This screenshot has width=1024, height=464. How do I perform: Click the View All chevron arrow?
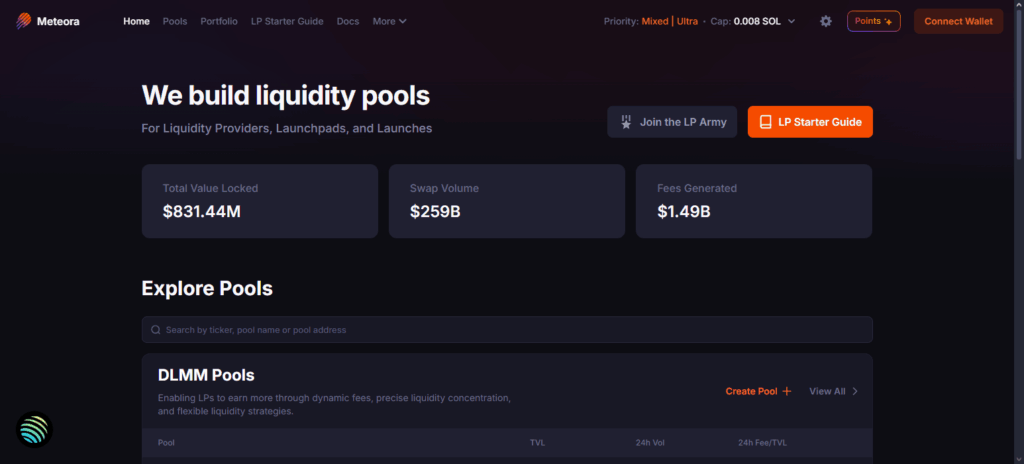(855, 391)
